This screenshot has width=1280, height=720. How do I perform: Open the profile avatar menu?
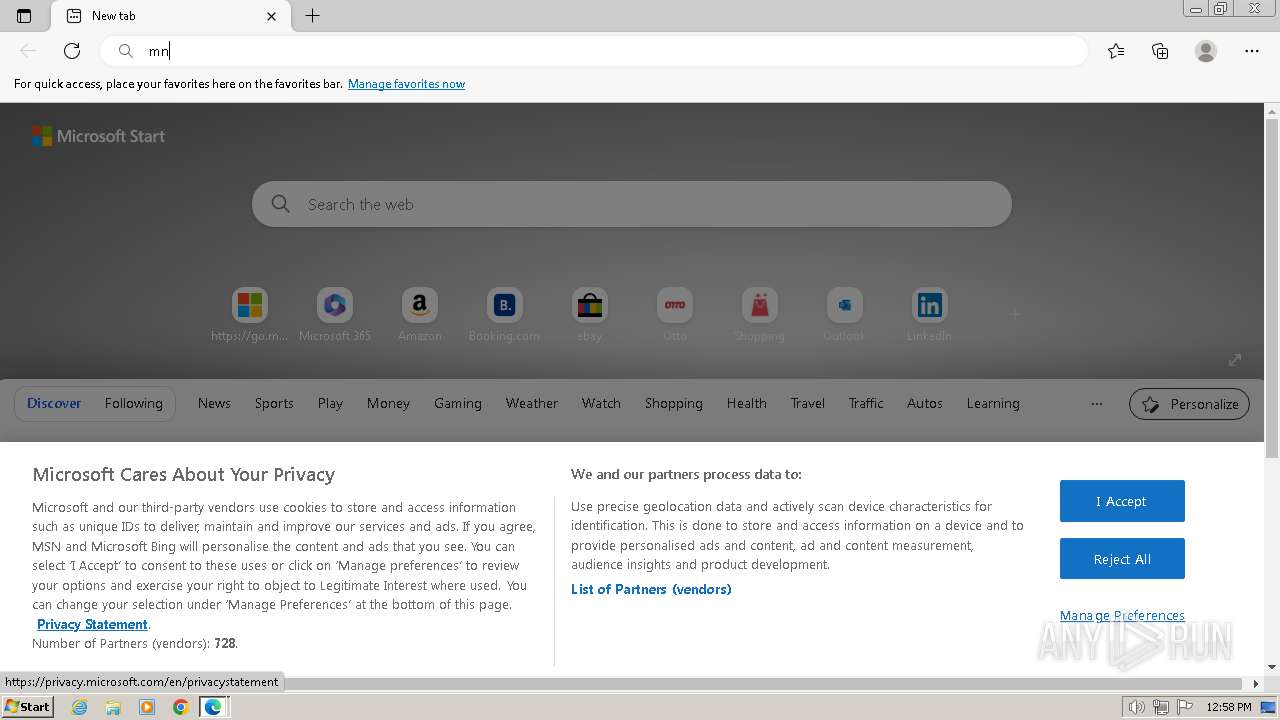[1206, 51]
